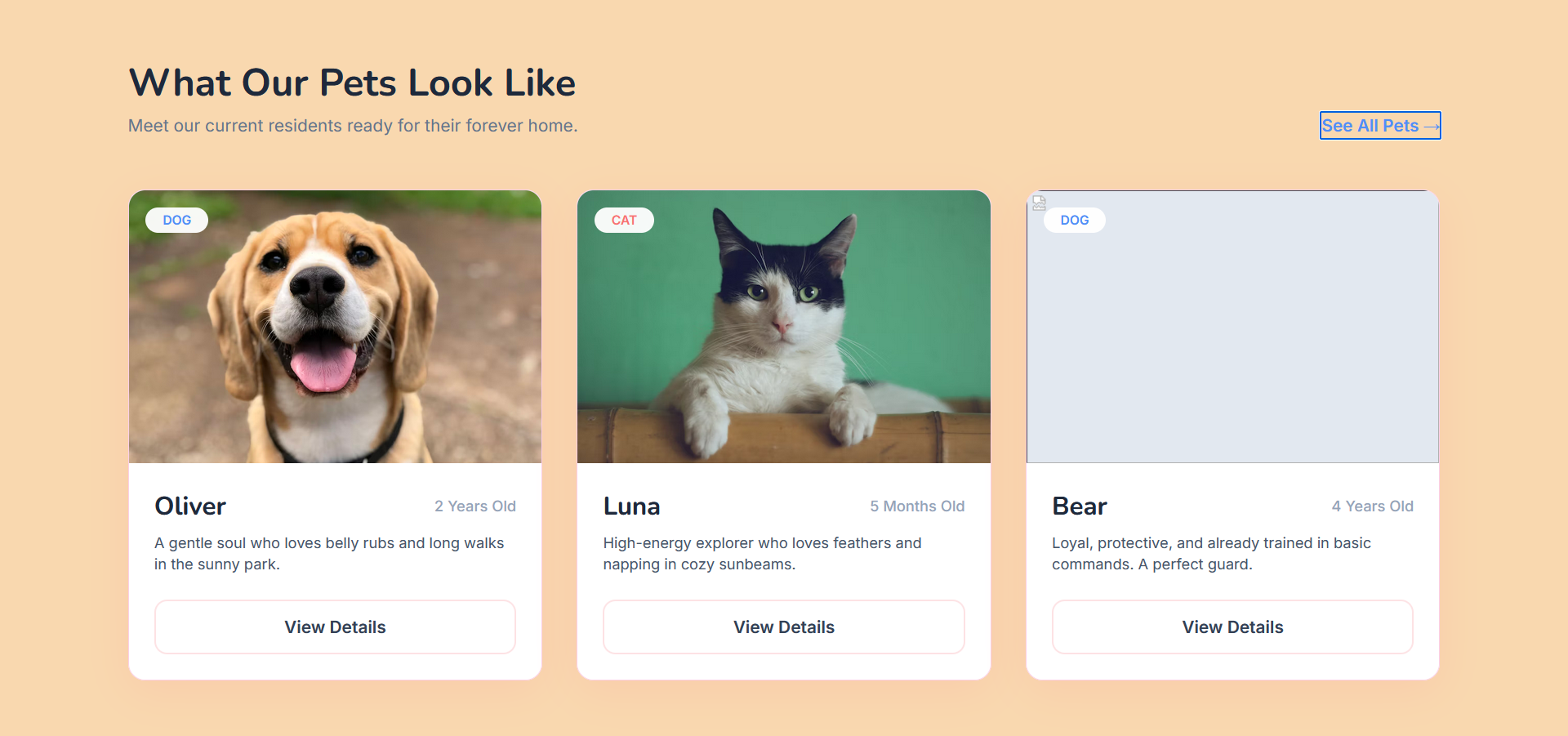This screenshot has height=736, width=1568.
Task: Select the DOG badge on Oliver's card
Action: [x=176, y=220]
